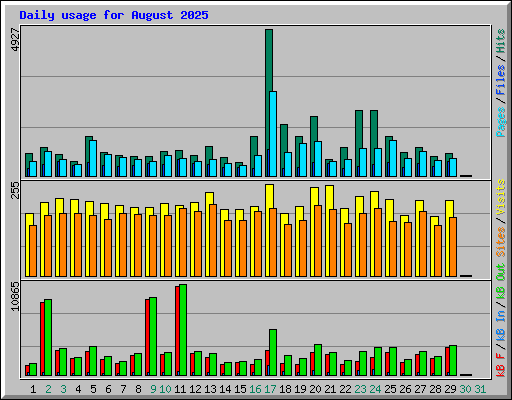
Task: Click day label 21 on the x-axis
Action: point(330,389)
